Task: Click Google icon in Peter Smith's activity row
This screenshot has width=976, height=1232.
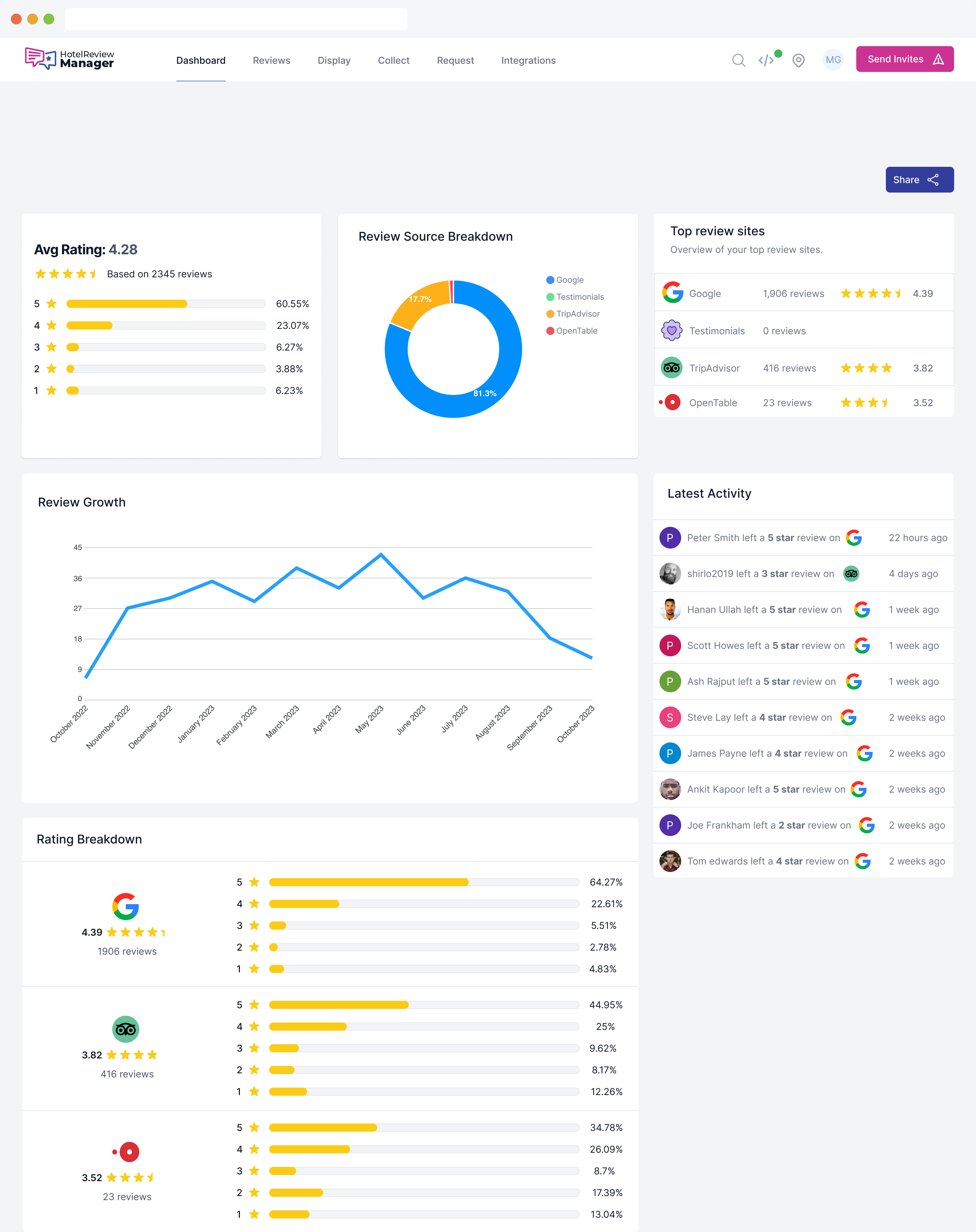Action: tap(854, 538)
